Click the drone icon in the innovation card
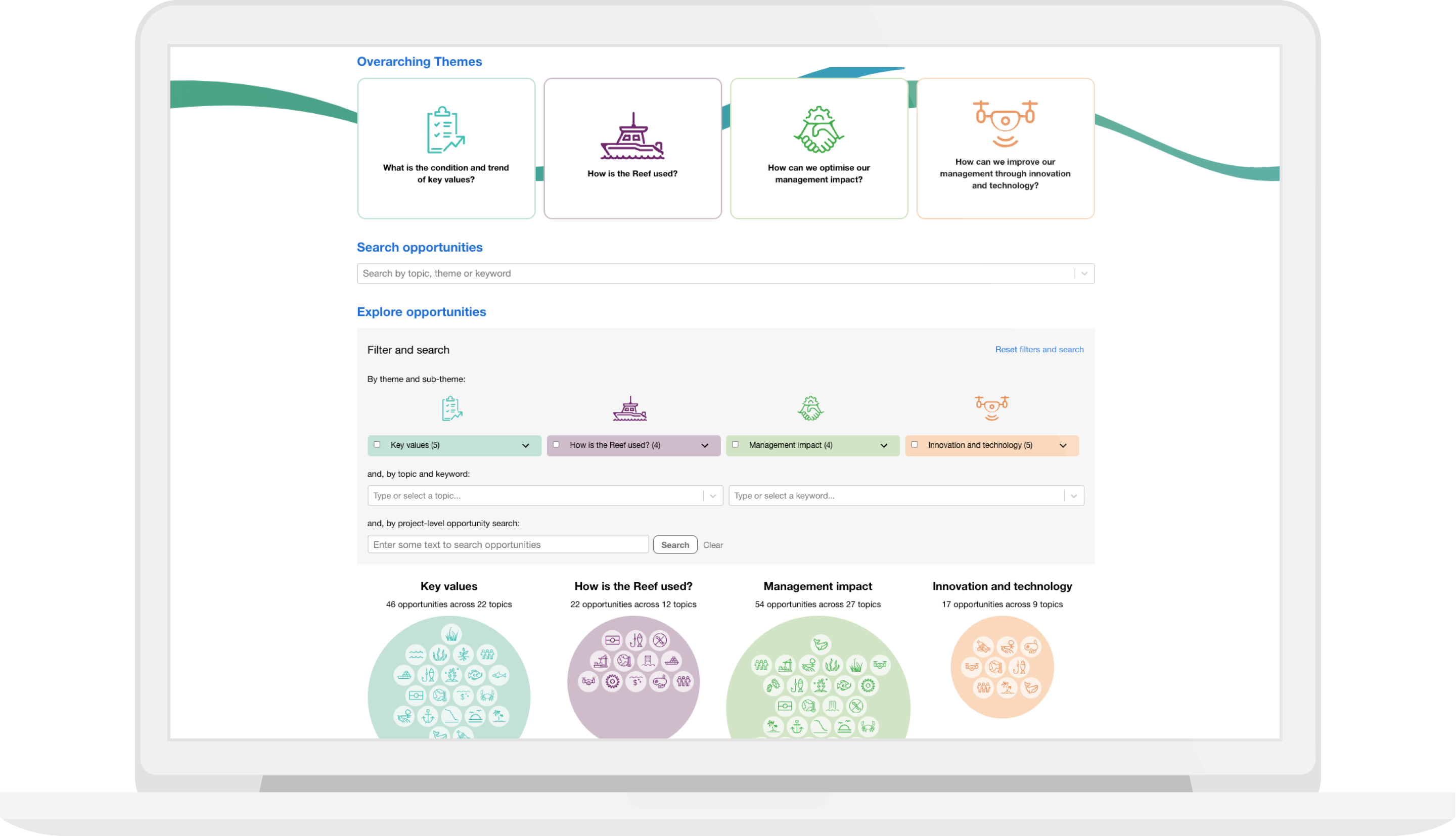Image resolution: width=1456 pixels, height=836 pixels. 1005,123
